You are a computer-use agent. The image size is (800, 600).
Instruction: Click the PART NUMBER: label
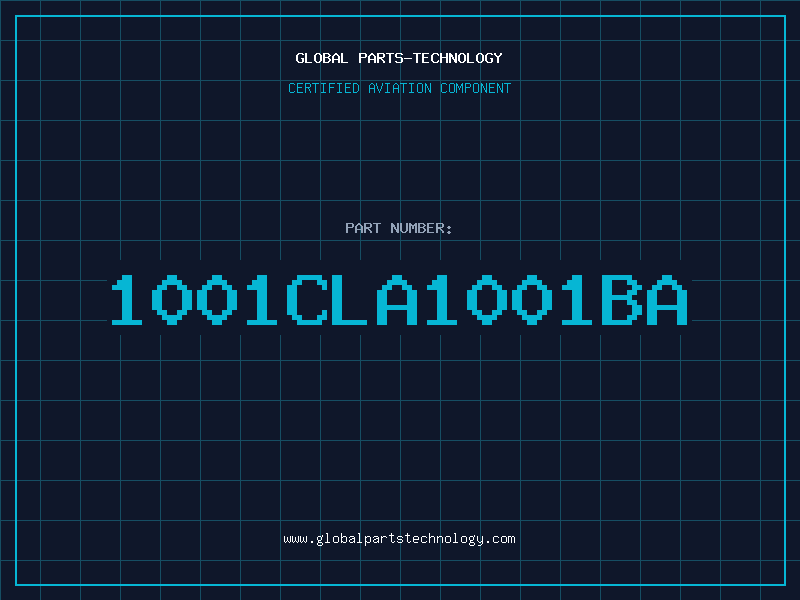(399, 228)
